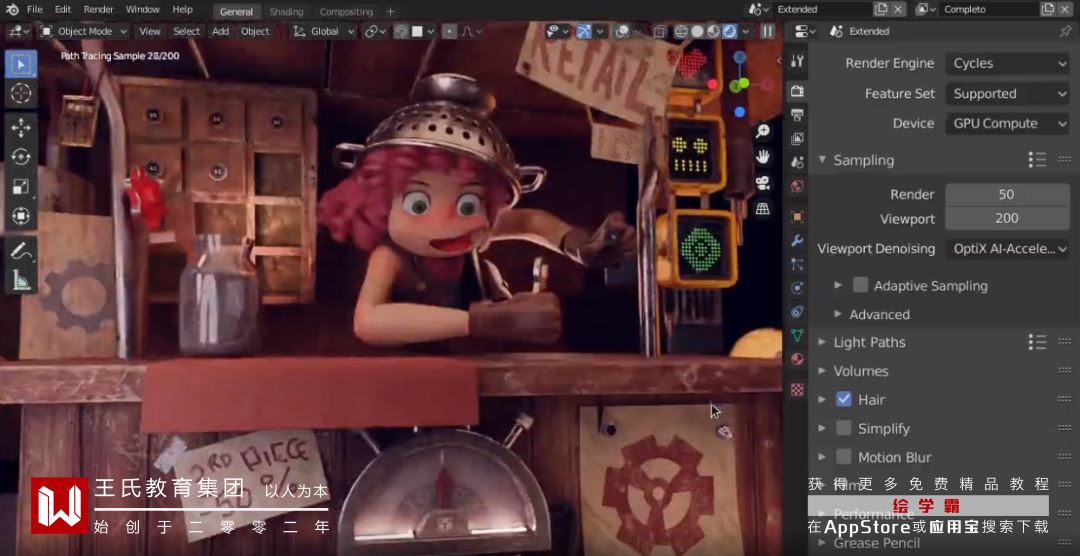Open the Window menu
This screenshot has width=1080, height=556.
pyautogui.click(x=143, y=10)
